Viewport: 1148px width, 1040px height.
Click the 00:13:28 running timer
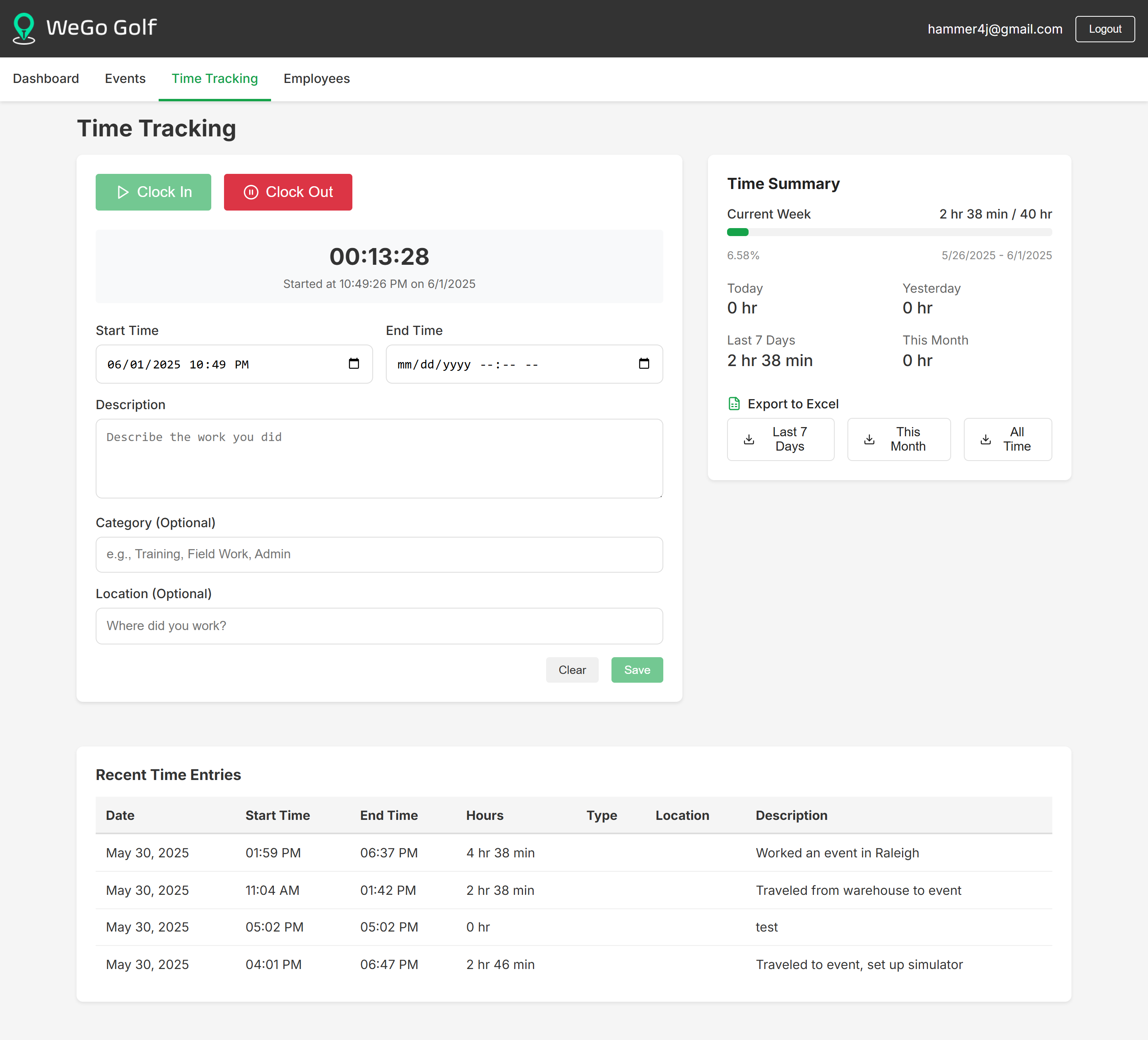coord(379,256)
